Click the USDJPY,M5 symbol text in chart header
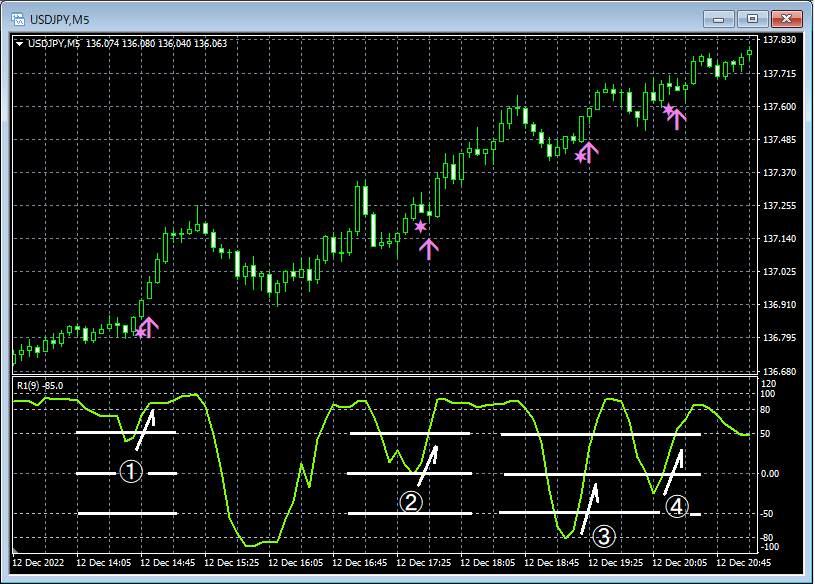Viewport: 815px width, 584px height. click(55, 43)
